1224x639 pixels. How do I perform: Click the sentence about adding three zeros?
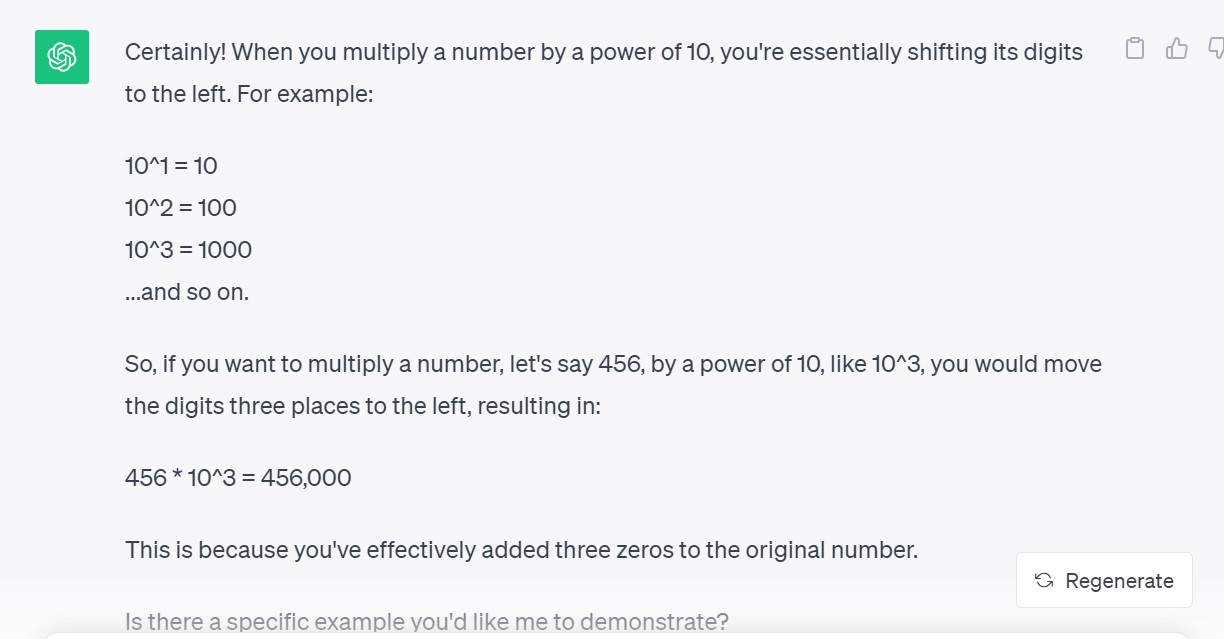click(x=521, y=550)
